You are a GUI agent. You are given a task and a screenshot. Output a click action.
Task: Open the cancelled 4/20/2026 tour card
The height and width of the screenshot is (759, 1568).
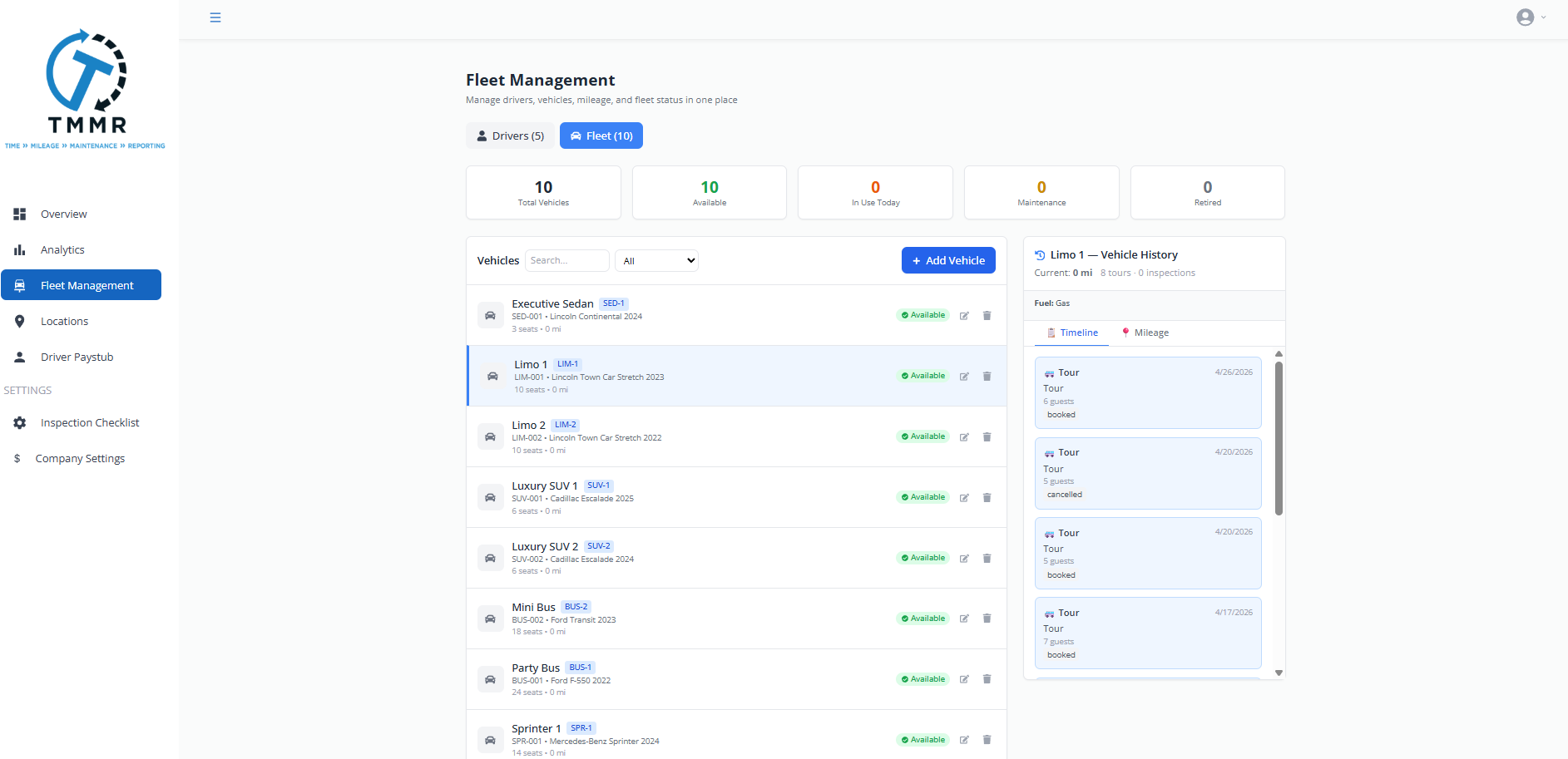click(1148, 473)
